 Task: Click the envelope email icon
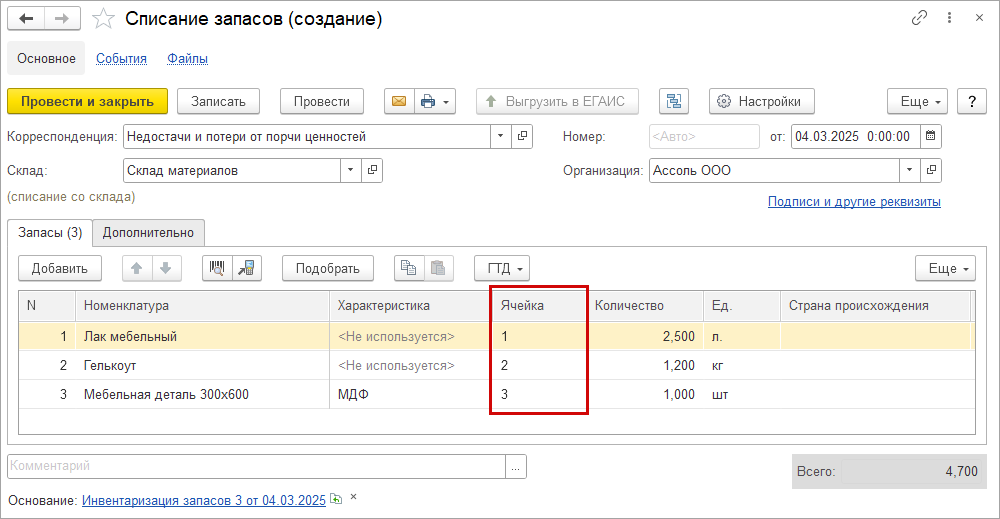[399, 101]
